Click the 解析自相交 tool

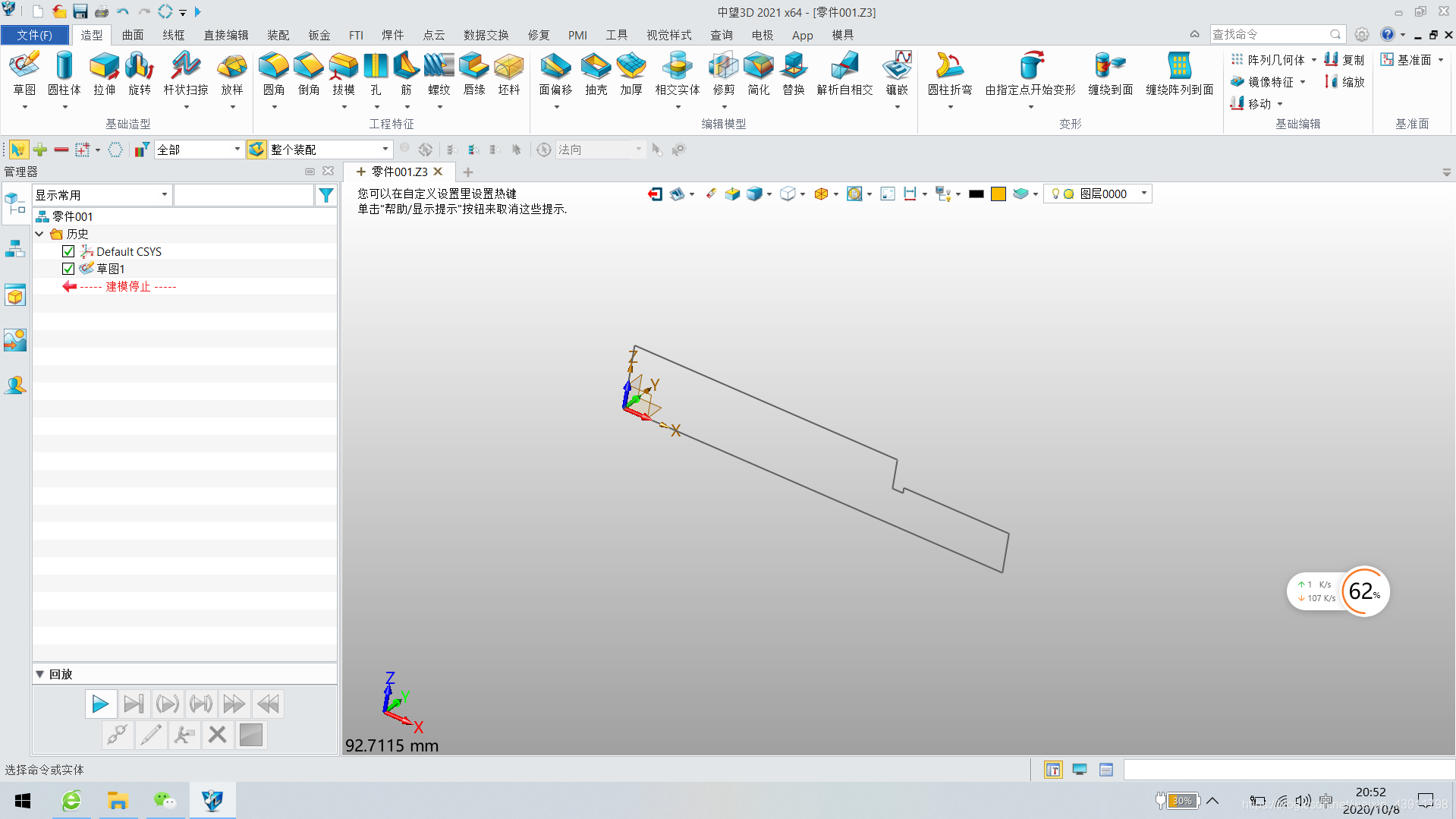[844, 74]
